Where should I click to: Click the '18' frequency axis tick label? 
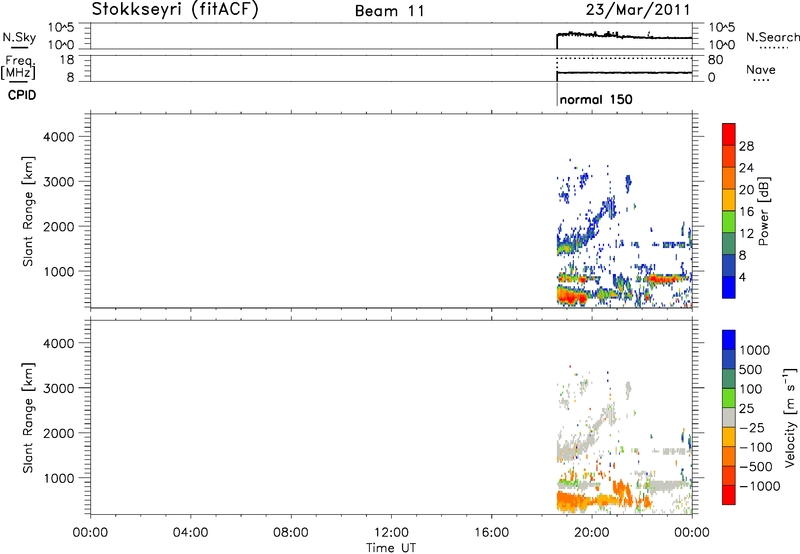coord(67,60)
